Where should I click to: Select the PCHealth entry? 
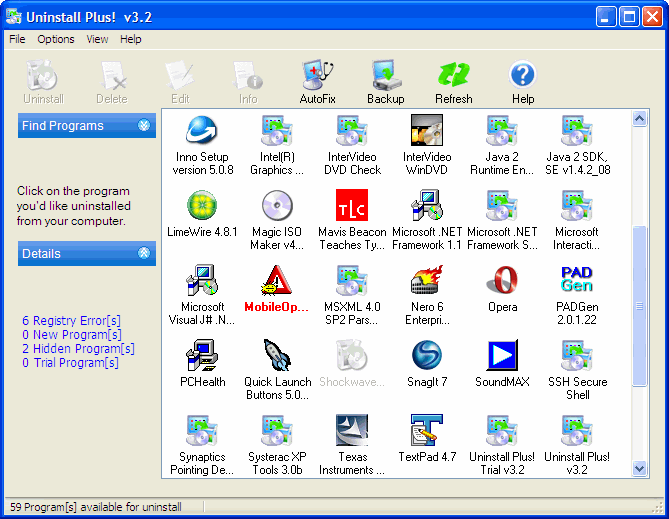coord(202,363)
